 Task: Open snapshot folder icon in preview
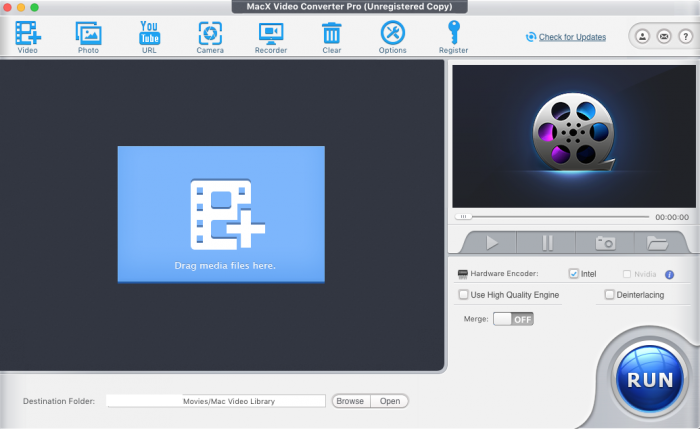click(657, 243)
